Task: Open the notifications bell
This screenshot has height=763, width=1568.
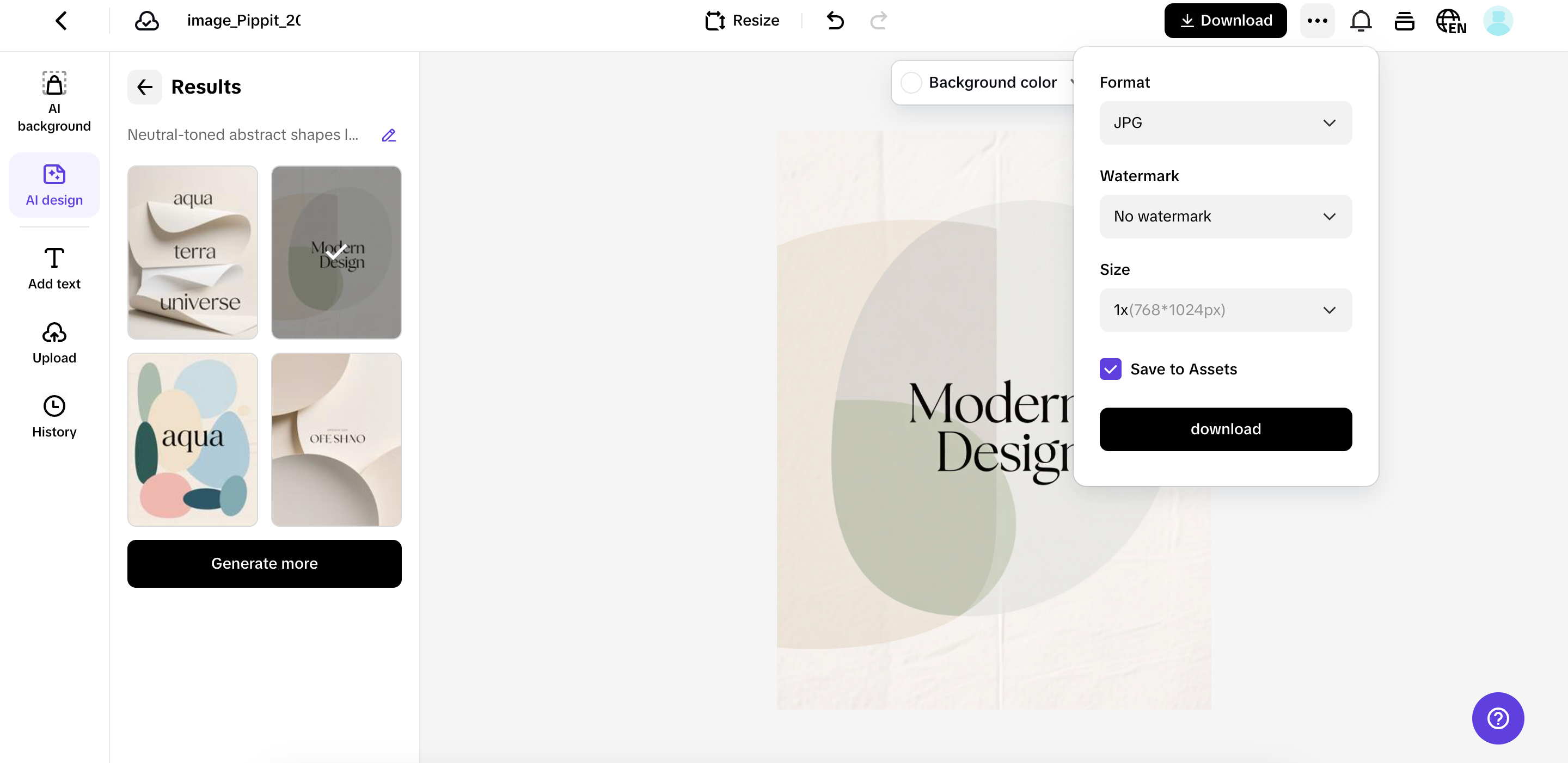Action: [x=1361, y=21]
